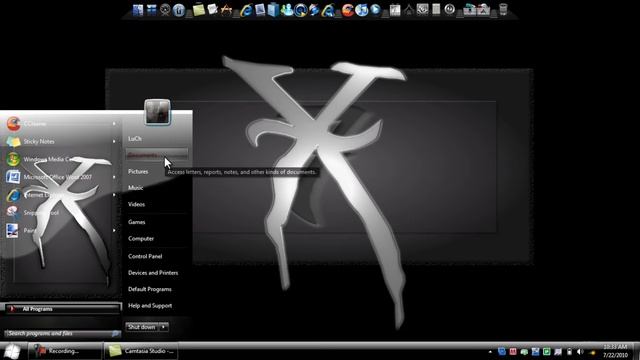Click the battery icon in the system tray
Image resolution: width=640 pixels, height=360 pixels.
point(569,351)
